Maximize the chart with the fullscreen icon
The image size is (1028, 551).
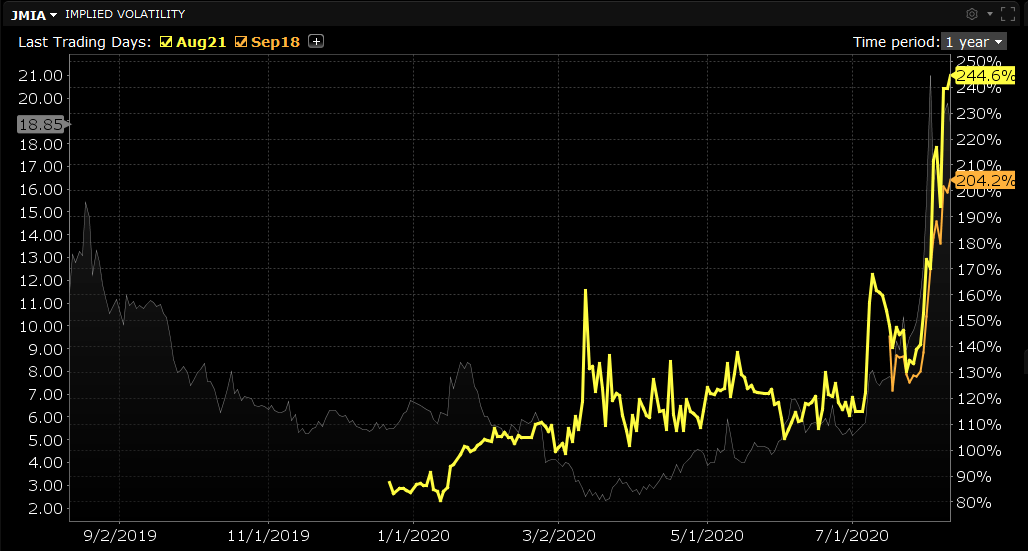1008,14
